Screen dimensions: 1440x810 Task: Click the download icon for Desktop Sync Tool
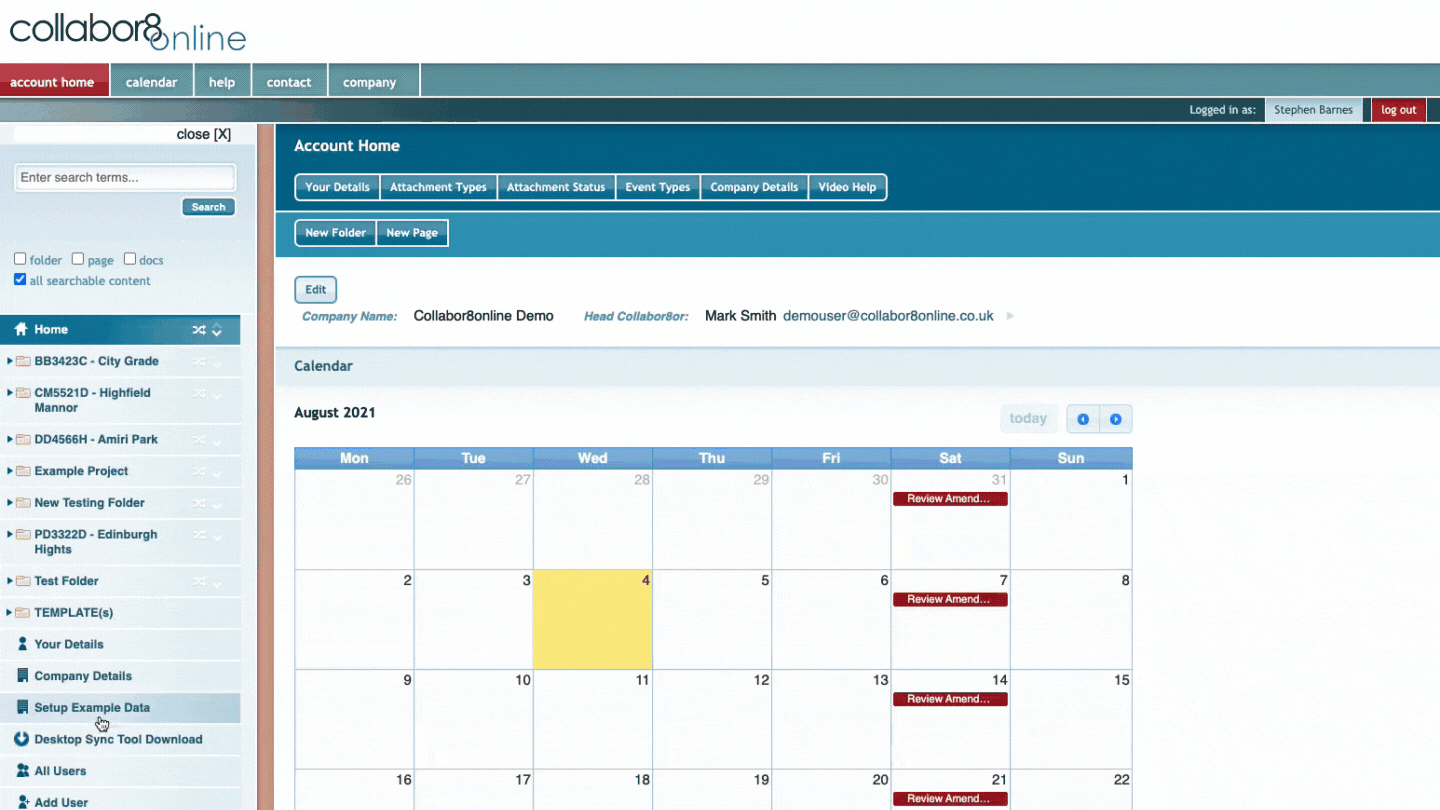click(22, 739)
